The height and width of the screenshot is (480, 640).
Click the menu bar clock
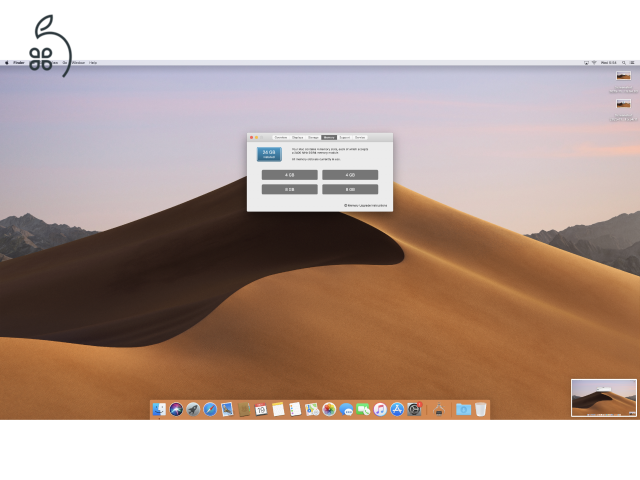click(609, 63)
